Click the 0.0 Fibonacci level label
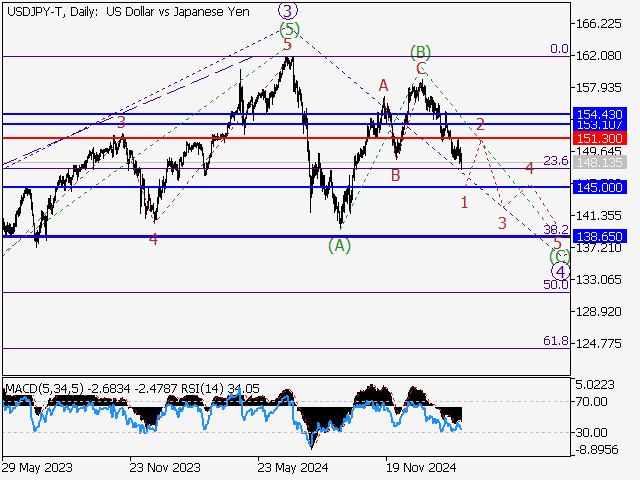Screen dimensions: 640x480 pos(559,49)
